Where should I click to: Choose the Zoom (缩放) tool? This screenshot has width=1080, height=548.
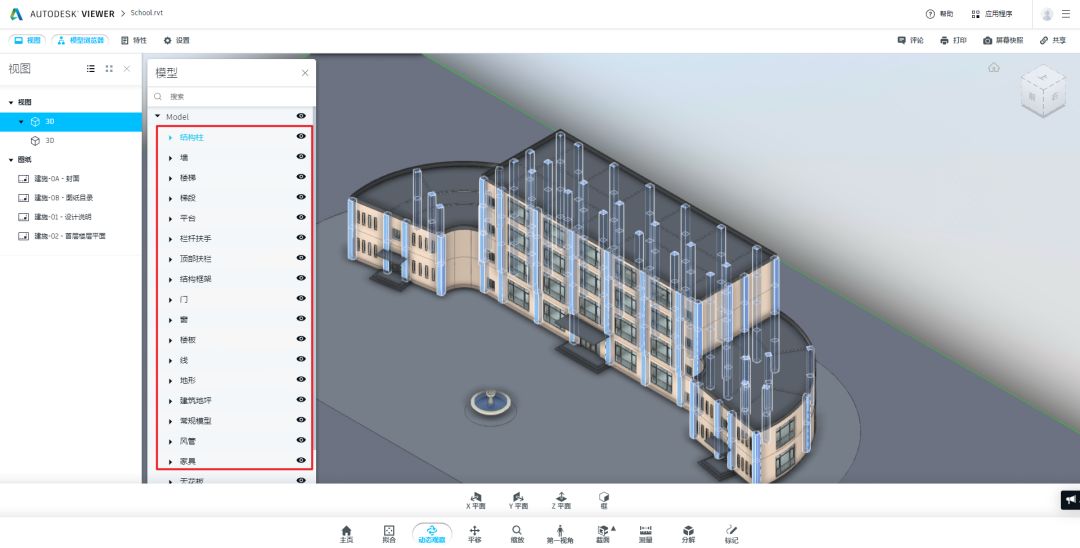click(x=517, y=534)
